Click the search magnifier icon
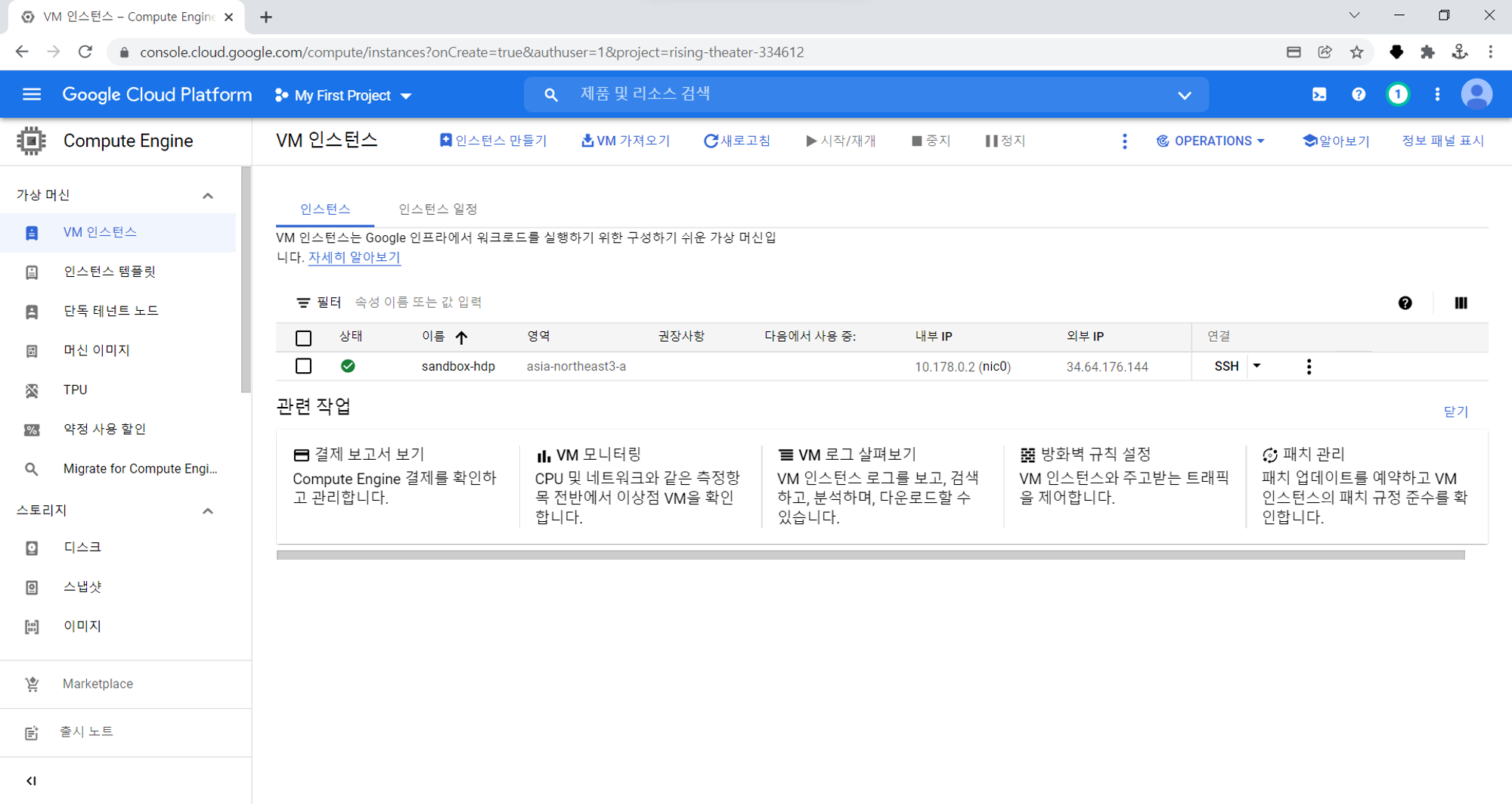The height and width of the screenshot is (804, 1512). pyautogui.click(x=551, y=95)
